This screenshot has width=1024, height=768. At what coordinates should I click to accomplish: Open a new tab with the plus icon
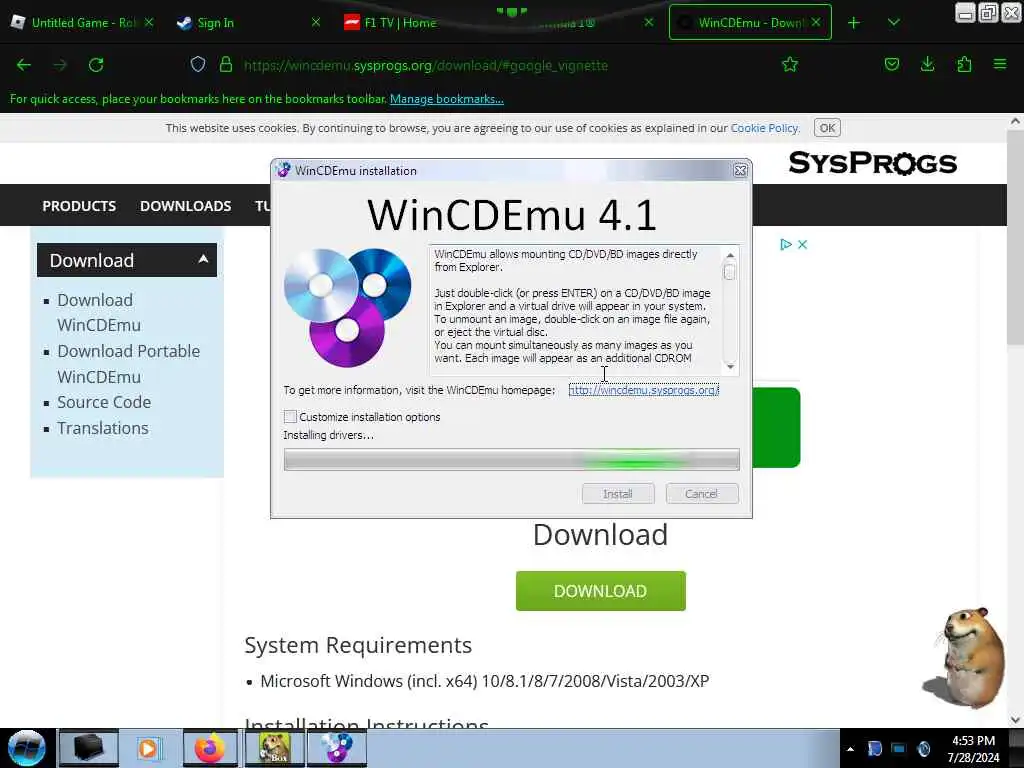pyautogui.click(x=854, y=23)
